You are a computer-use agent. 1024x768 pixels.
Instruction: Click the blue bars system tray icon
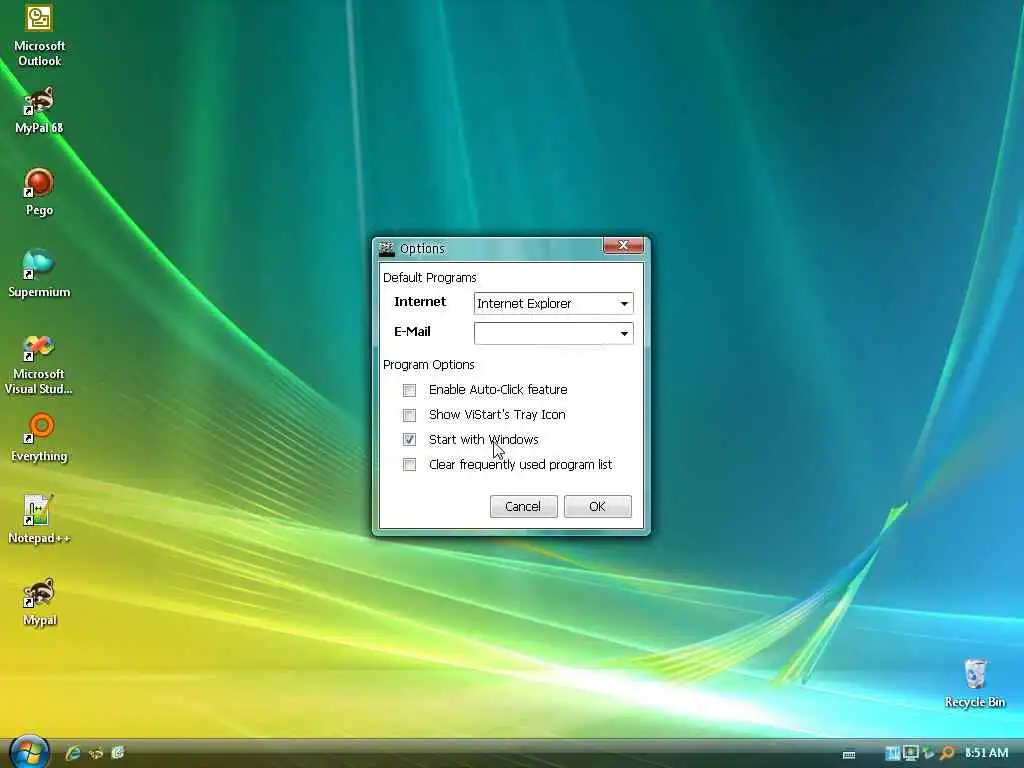click(892, 753)
